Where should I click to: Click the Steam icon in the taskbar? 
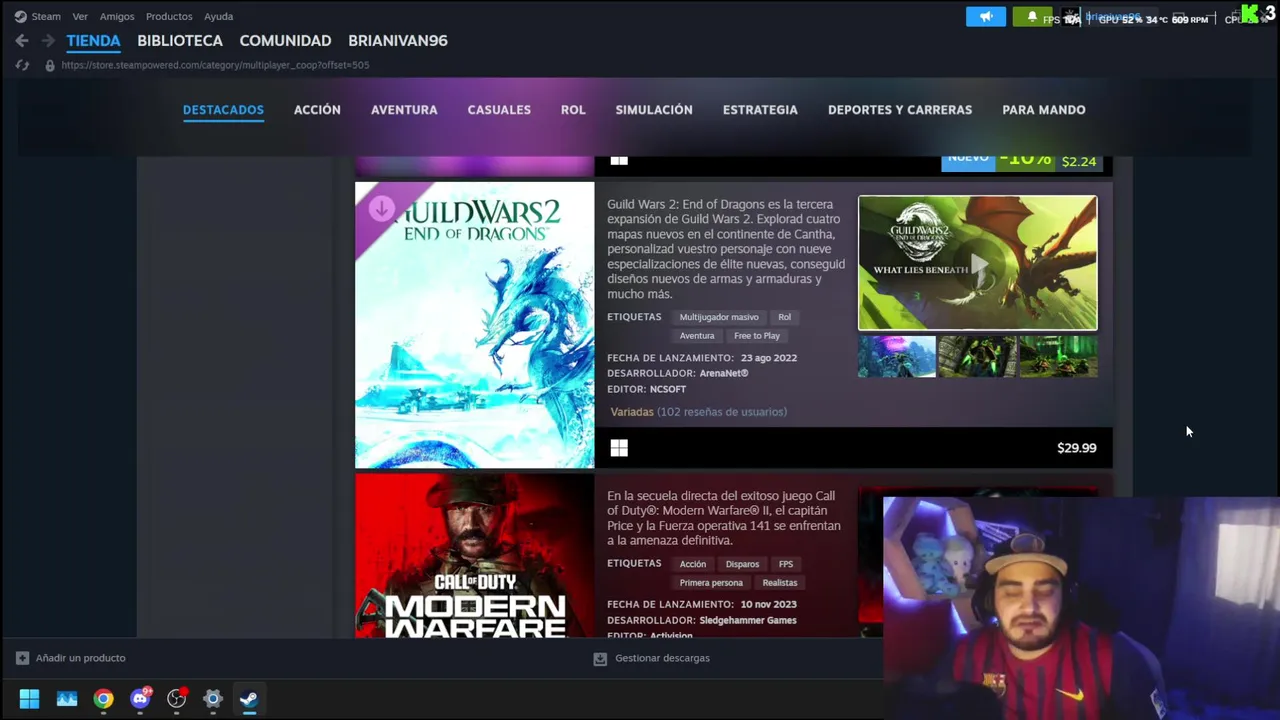(249, 699)
